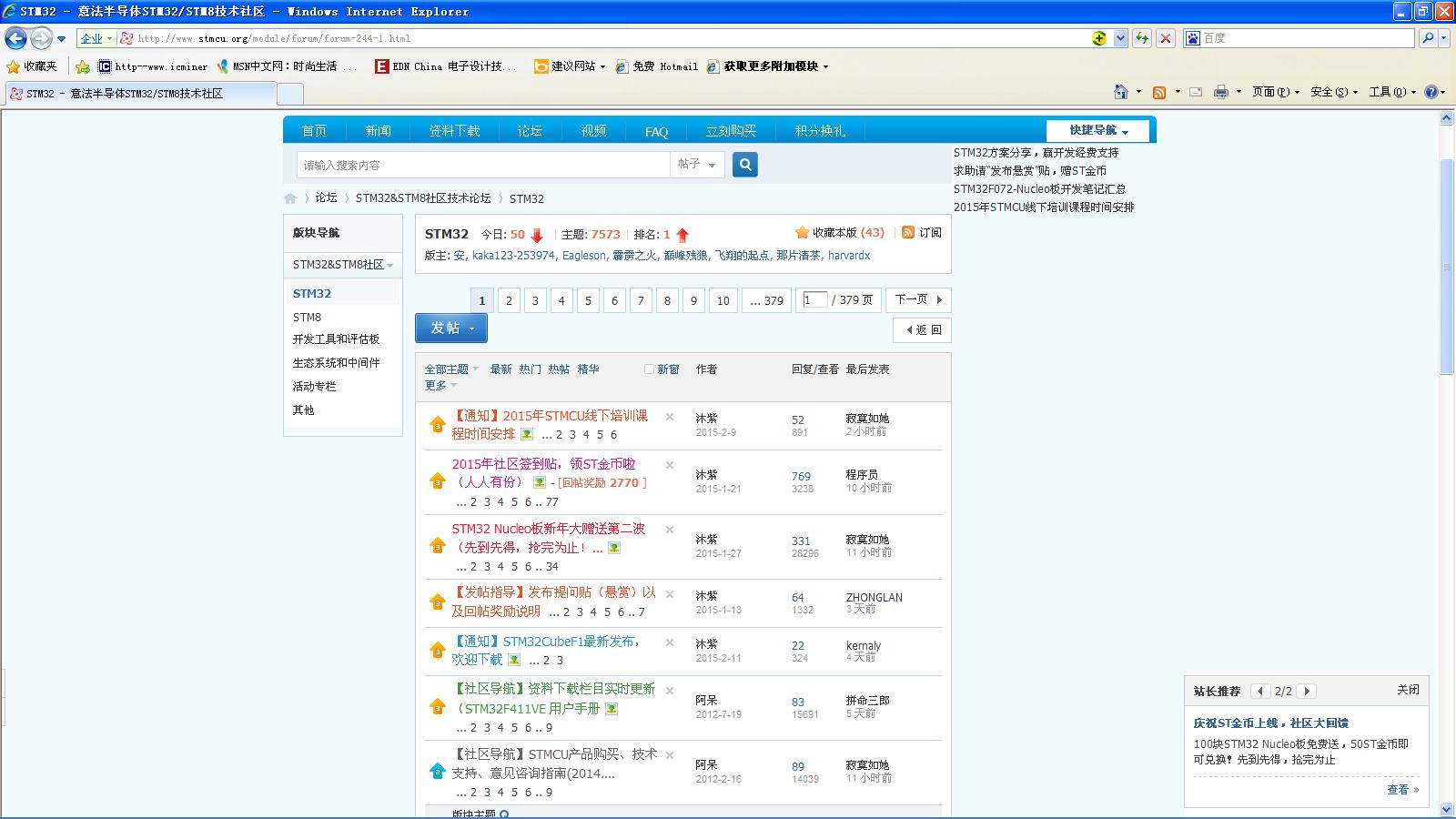Open the 工具(O) menu dropdown
This screenshot has width=1456, height=819.
[1392, 92]
